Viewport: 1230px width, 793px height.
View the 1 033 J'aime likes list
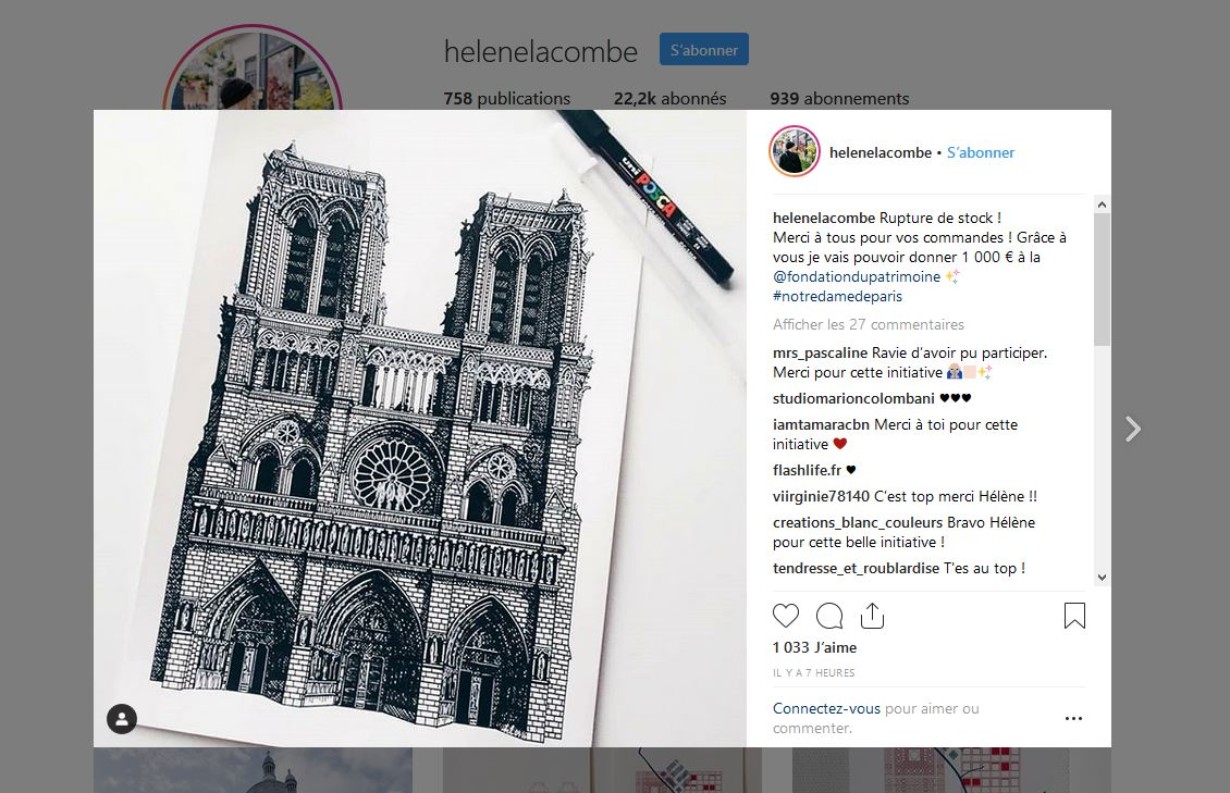(x=815, y=648)
